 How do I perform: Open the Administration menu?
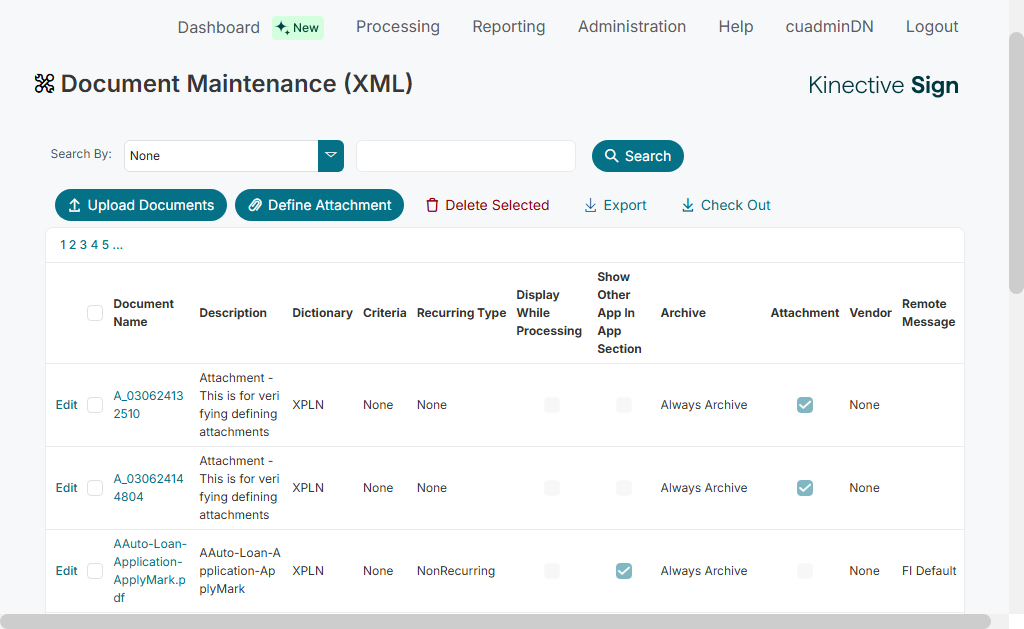(631, 27)
